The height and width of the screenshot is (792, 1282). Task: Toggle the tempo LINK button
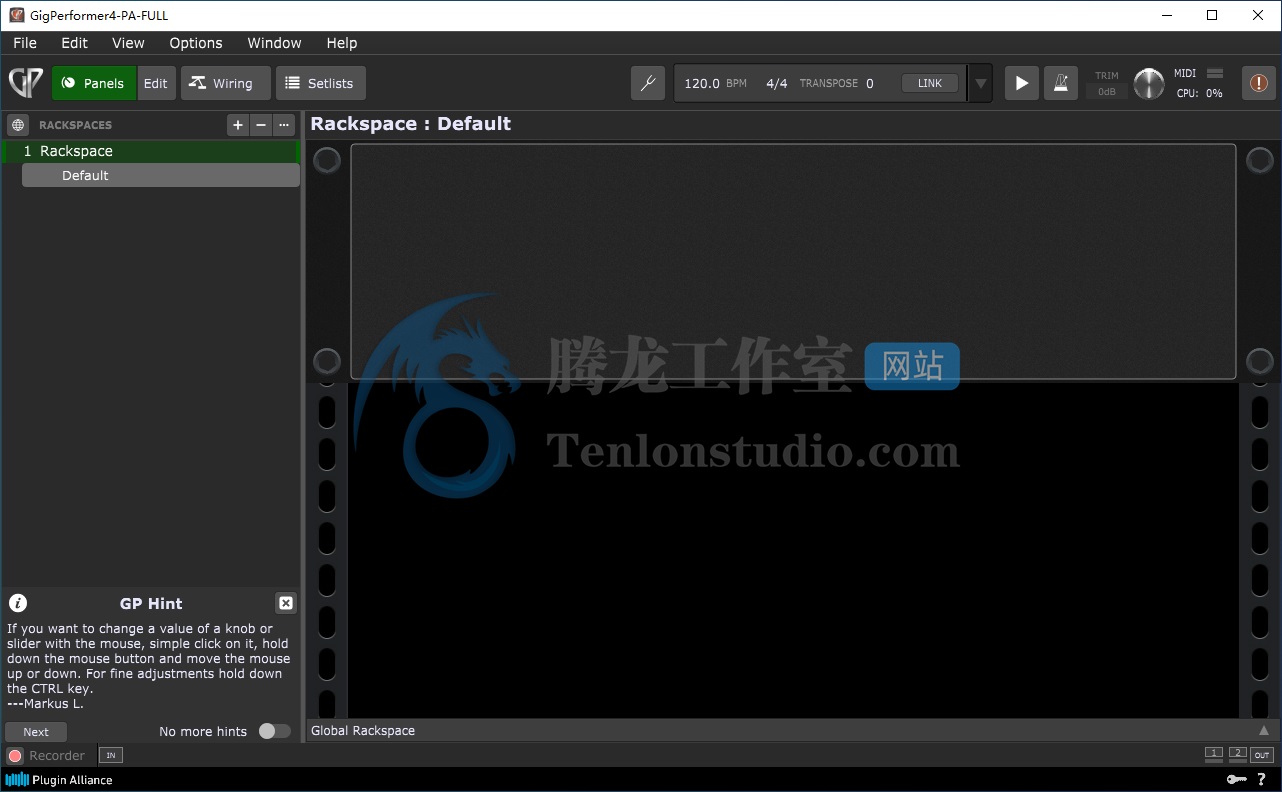pyautogui.click(x=930, y=83)
